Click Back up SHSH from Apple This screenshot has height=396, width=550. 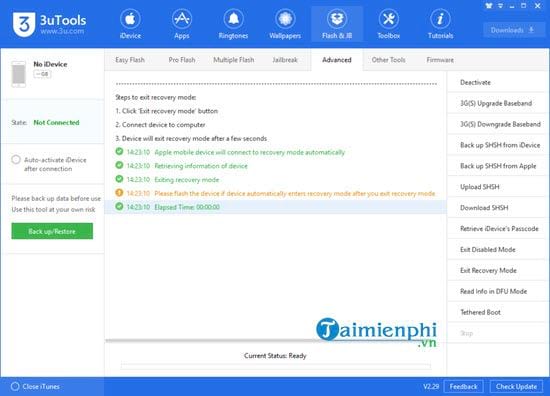pos(498,166)
